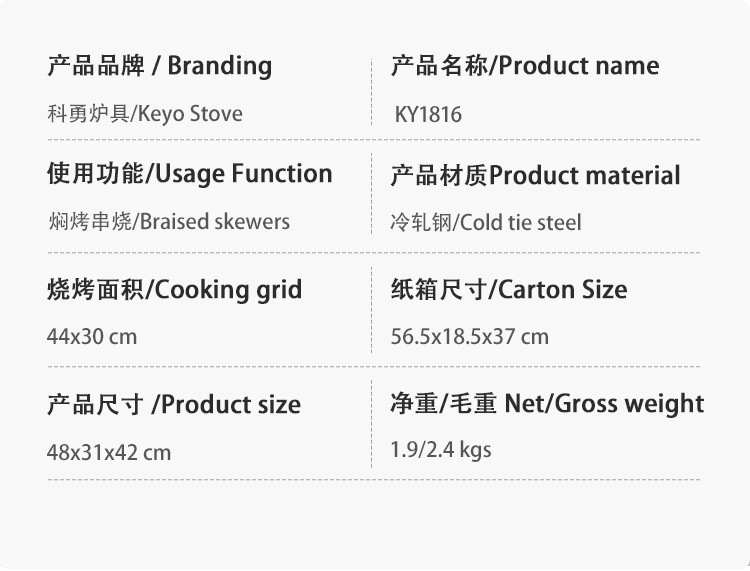The width and height of the screenshot is (750, 571).
Task: Click the Braised skewers text
Action: click(x=215, y=222)
